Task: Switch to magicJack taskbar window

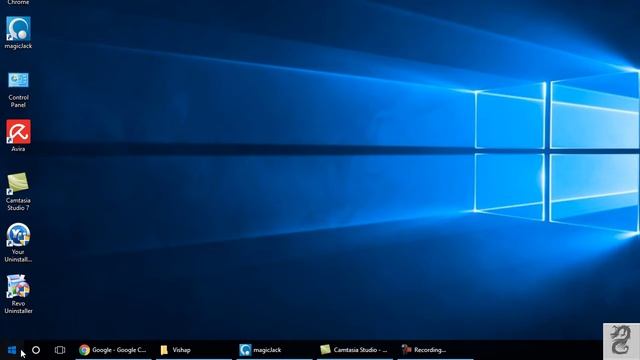Action: click(274, 350)
